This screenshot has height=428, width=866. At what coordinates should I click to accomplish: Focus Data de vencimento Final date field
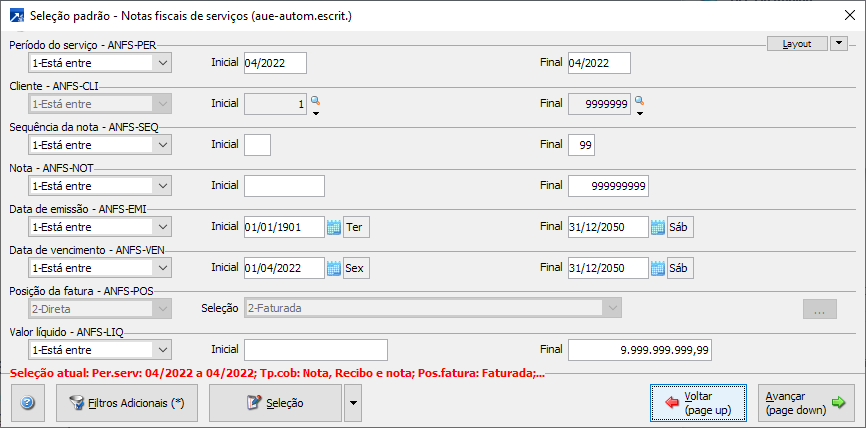point(608,268)
